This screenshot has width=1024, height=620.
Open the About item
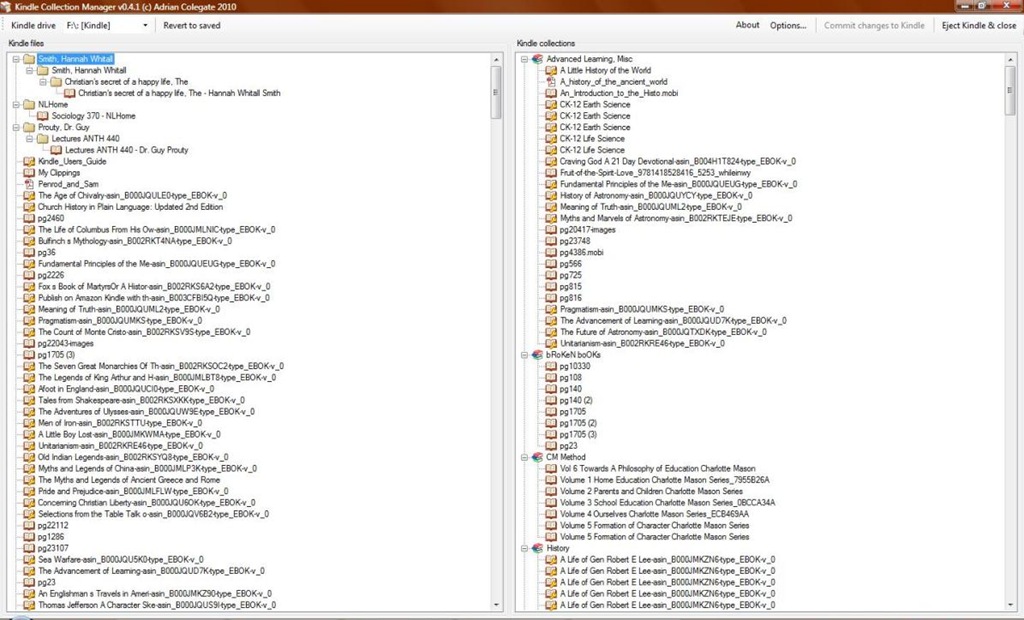(747, 25)
